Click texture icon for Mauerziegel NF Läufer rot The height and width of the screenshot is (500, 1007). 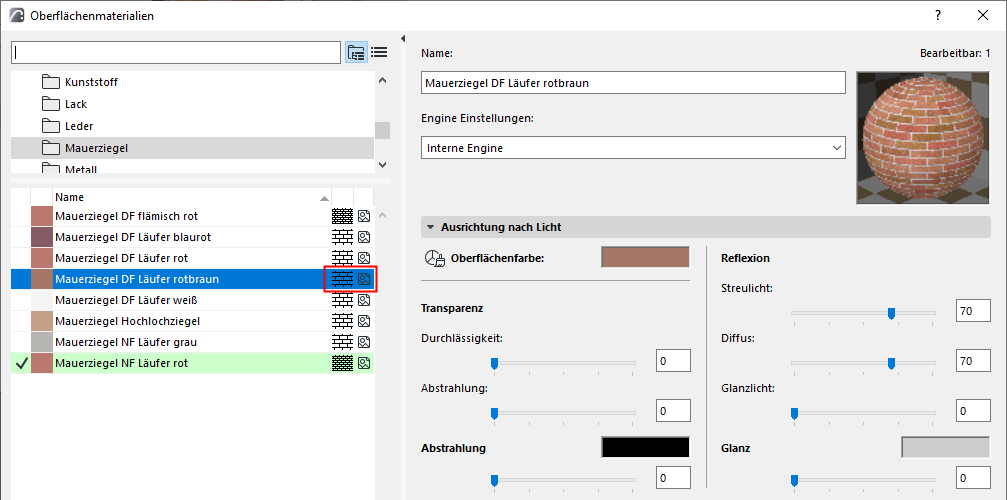(x=365, y=363)
